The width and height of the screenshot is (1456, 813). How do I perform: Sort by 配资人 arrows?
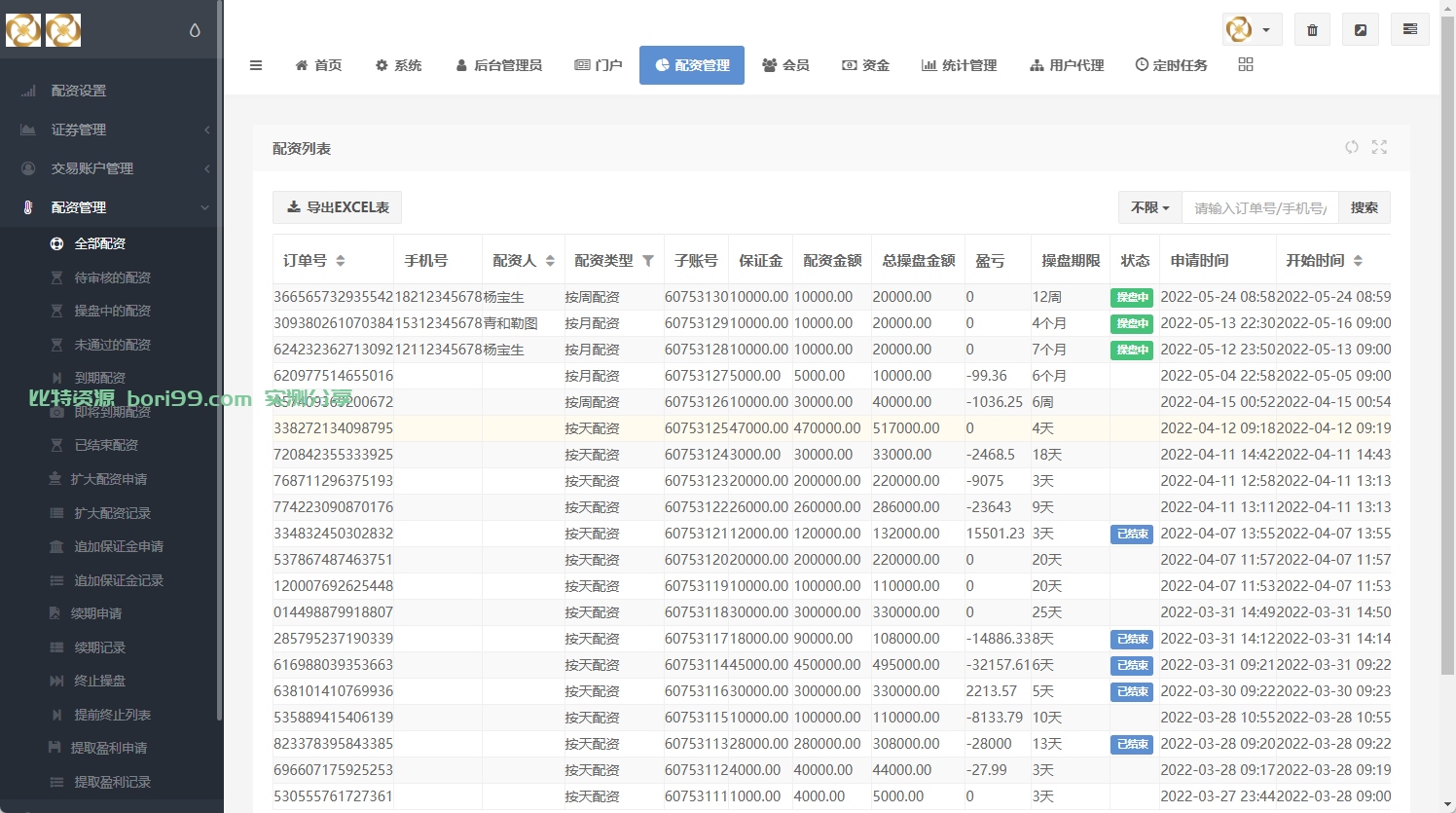(550, 261)
